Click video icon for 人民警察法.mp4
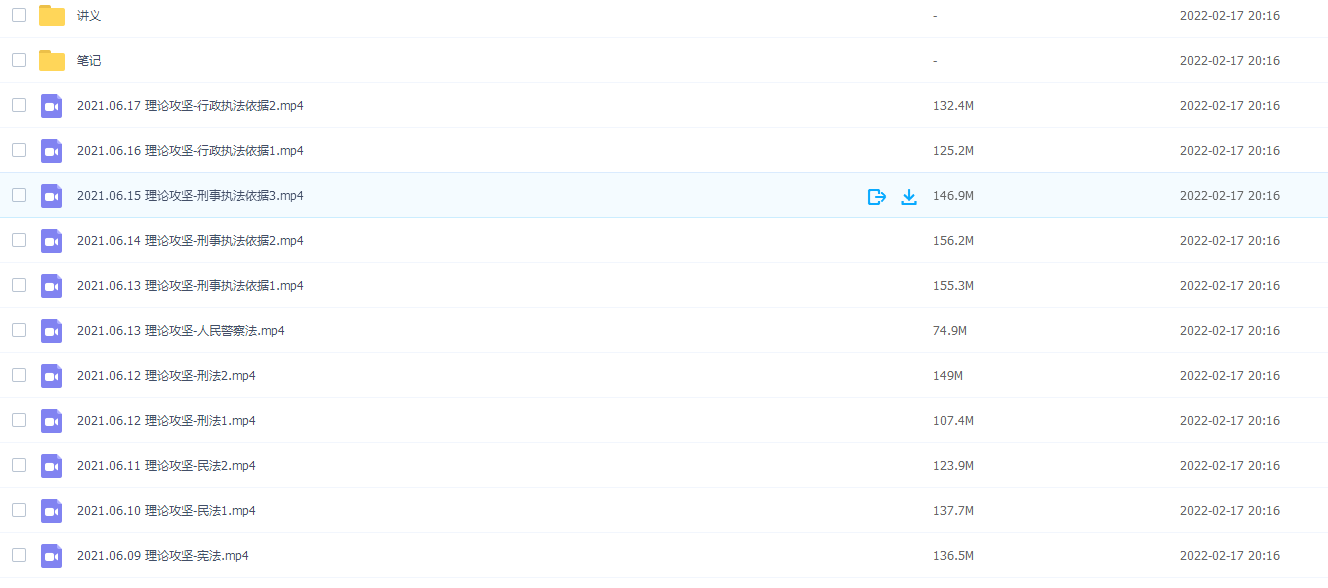This screenshot has width=1328, height=588. [52, 330]
